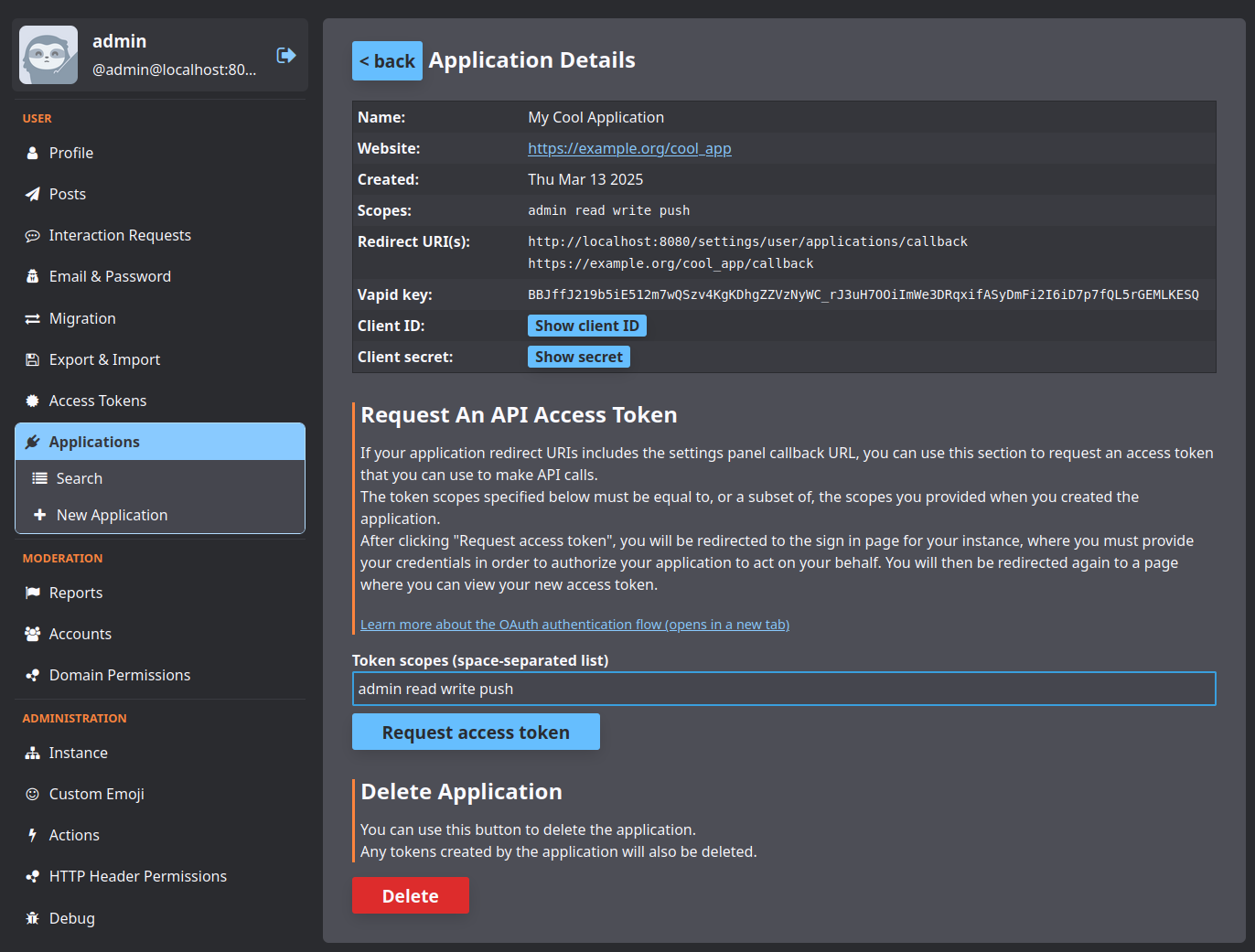Click the Debug bug icon

click(x=33, y=918)
